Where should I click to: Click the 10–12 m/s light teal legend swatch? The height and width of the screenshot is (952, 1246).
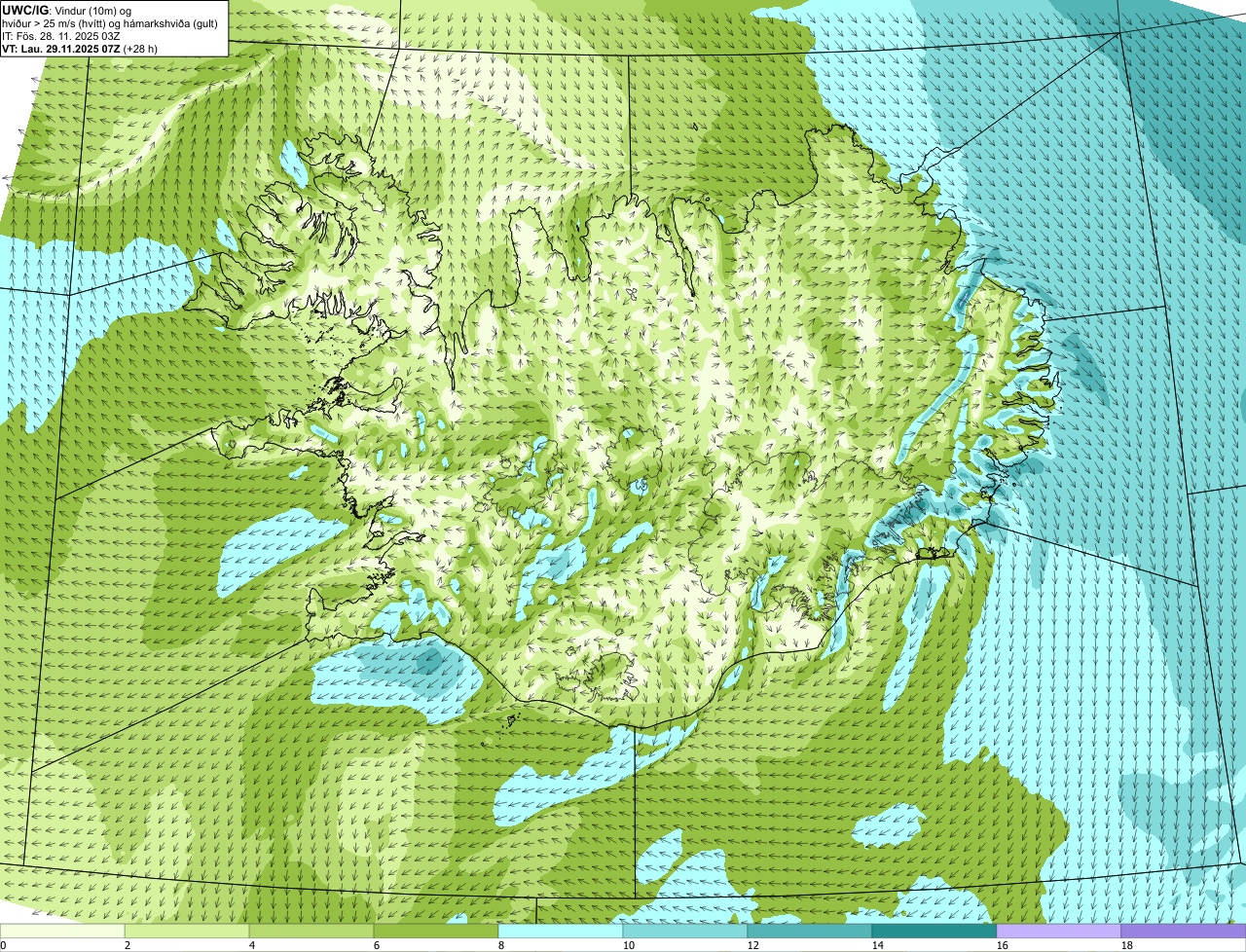(685, 931)
